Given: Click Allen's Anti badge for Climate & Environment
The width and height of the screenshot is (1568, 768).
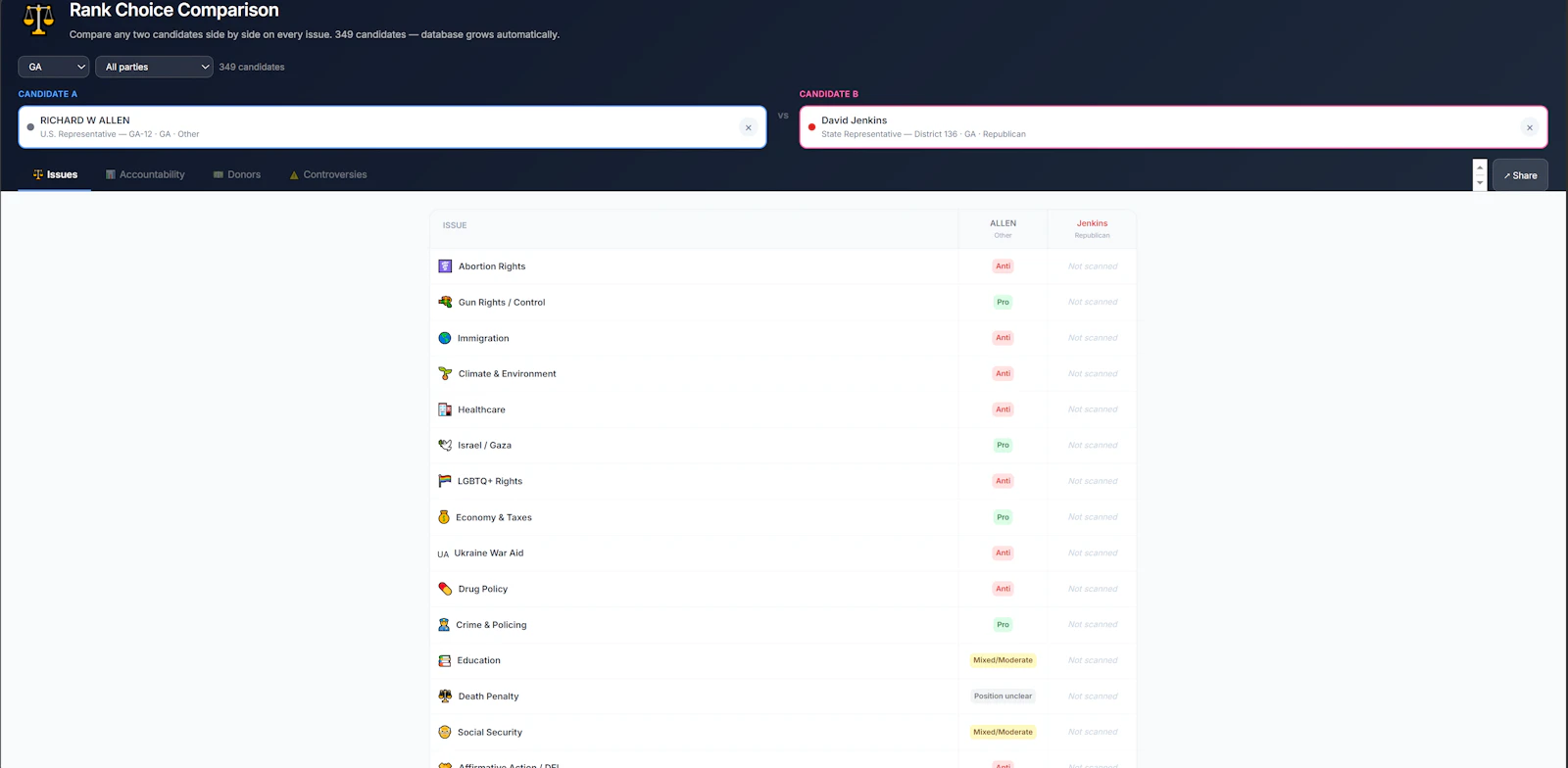Looking at the screenshot, I should pyautogui.click(x=1003, y=373).
